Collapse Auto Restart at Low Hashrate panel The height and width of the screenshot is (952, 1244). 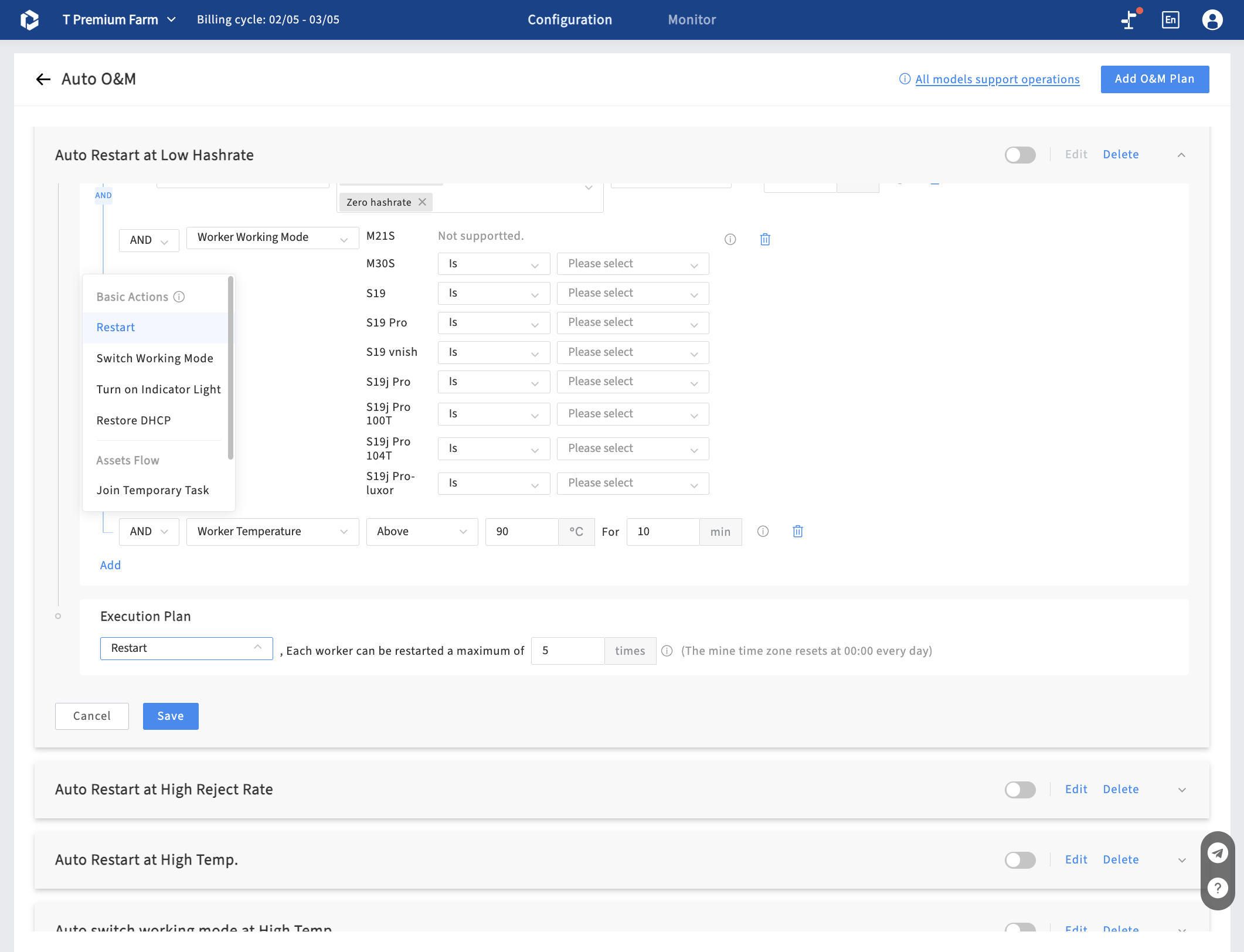tap(1181, 155)
